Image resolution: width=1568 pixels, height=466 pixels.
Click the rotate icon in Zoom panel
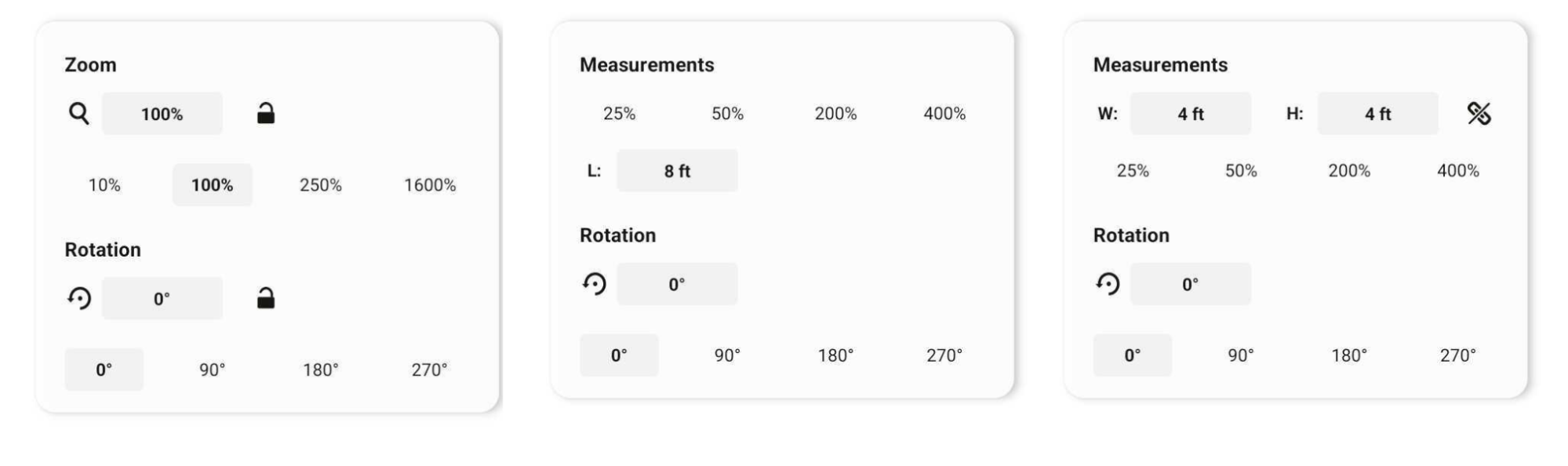point(79,298)
